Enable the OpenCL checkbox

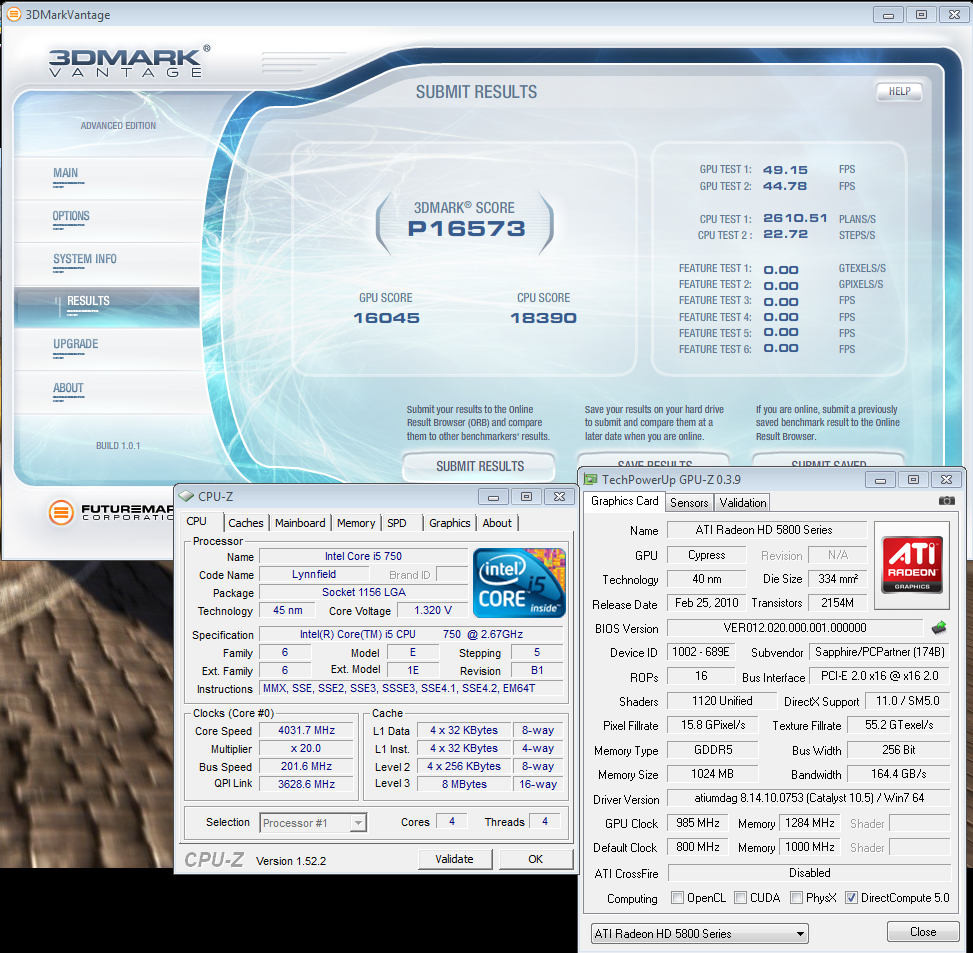click(678, 898)
